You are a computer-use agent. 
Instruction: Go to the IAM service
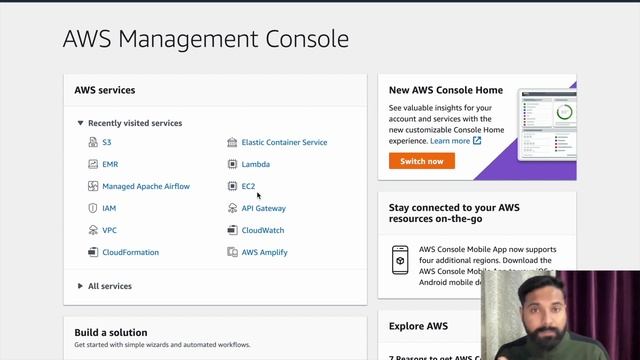(109, 208)
